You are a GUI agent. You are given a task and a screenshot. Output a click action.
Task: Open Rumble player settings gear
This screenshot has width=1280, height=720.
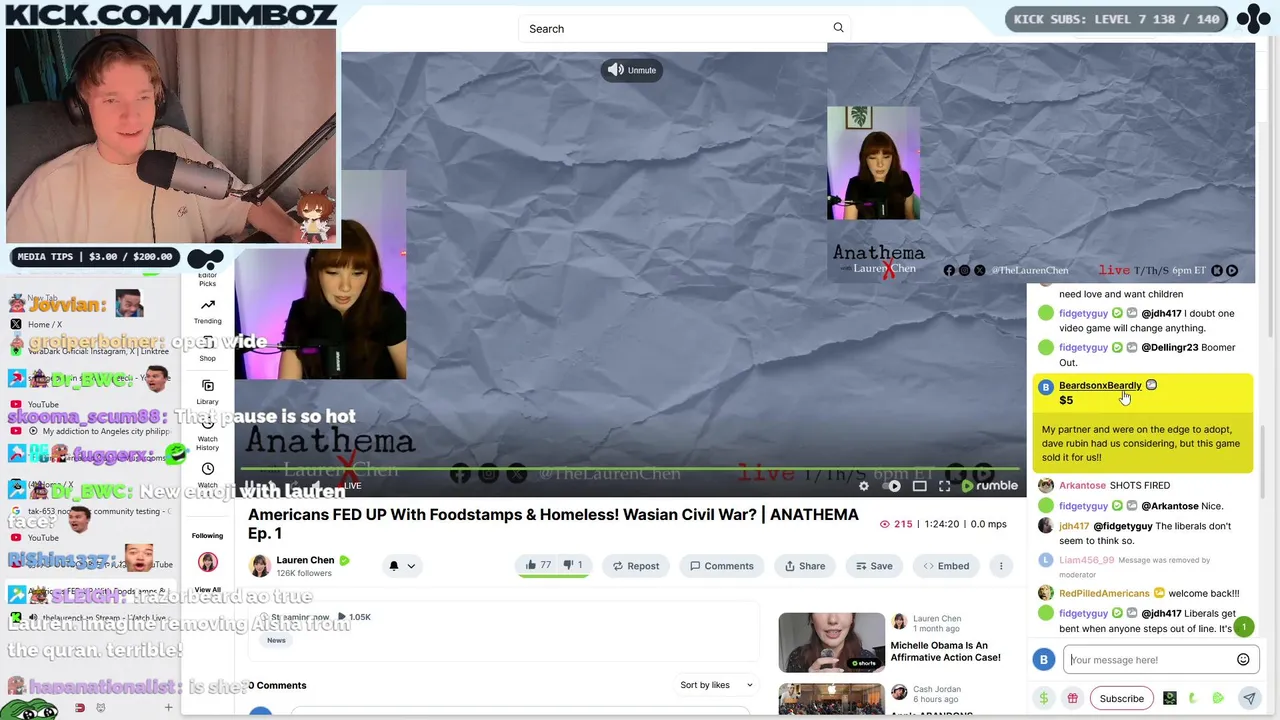pos(864,486)
